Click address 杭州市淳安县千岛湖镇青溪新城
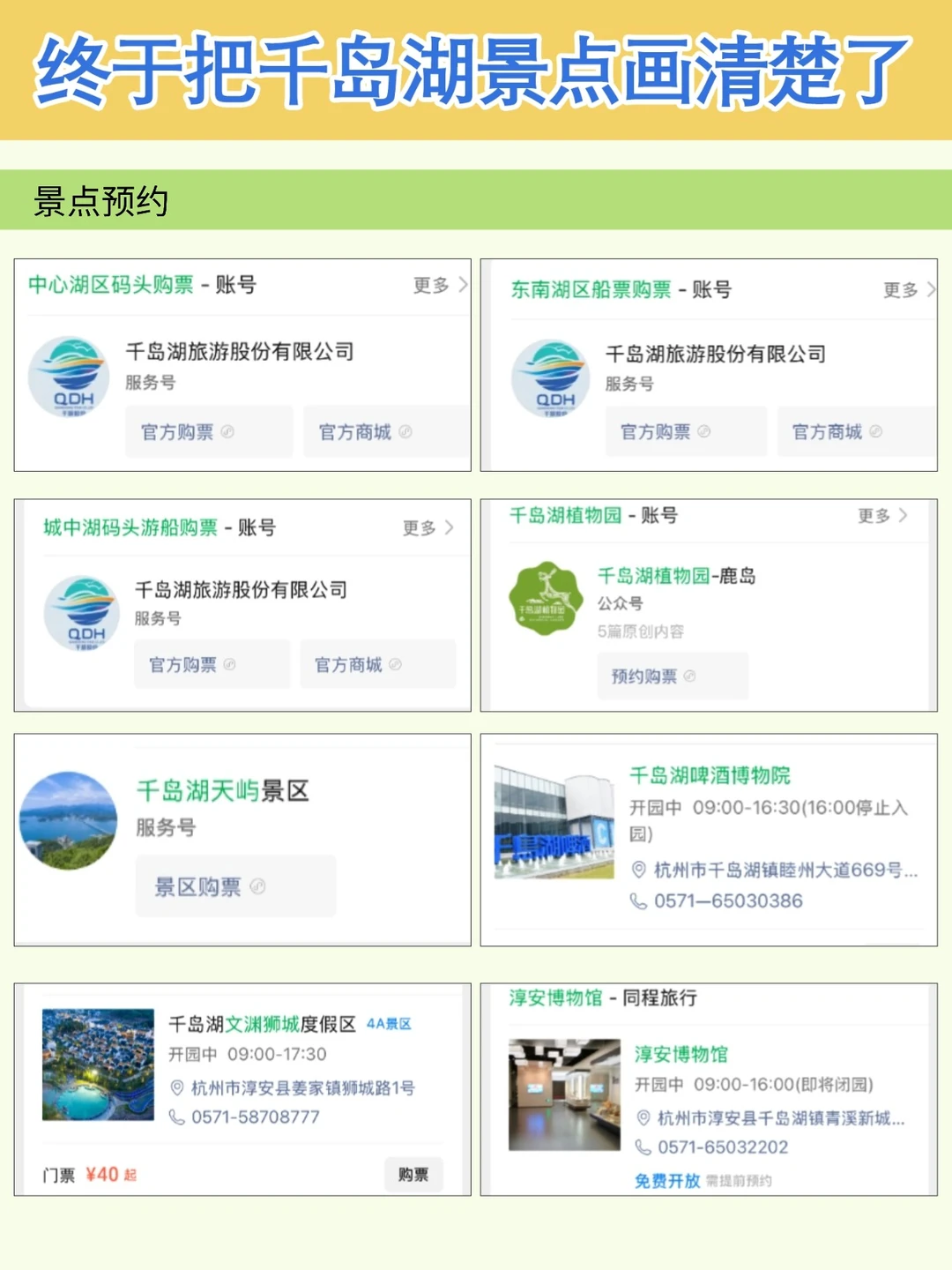Image resolution: width=952 pixels, height=1270 pixels. point(781,1118)
